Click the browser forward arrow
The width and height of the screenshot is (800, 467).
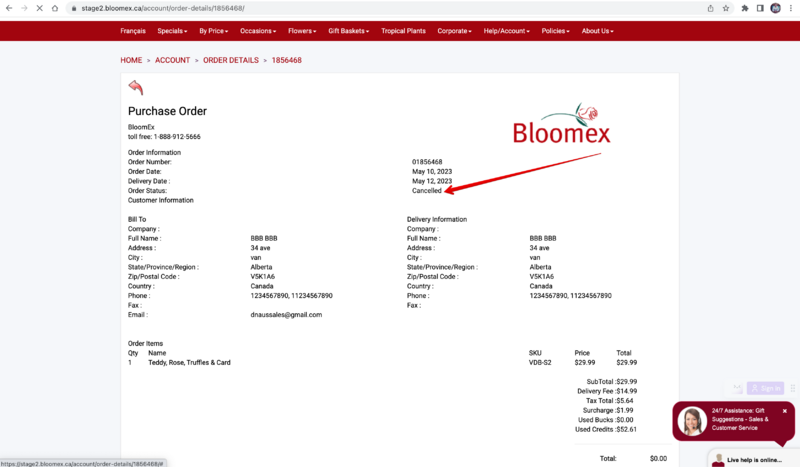click(24, 8)
